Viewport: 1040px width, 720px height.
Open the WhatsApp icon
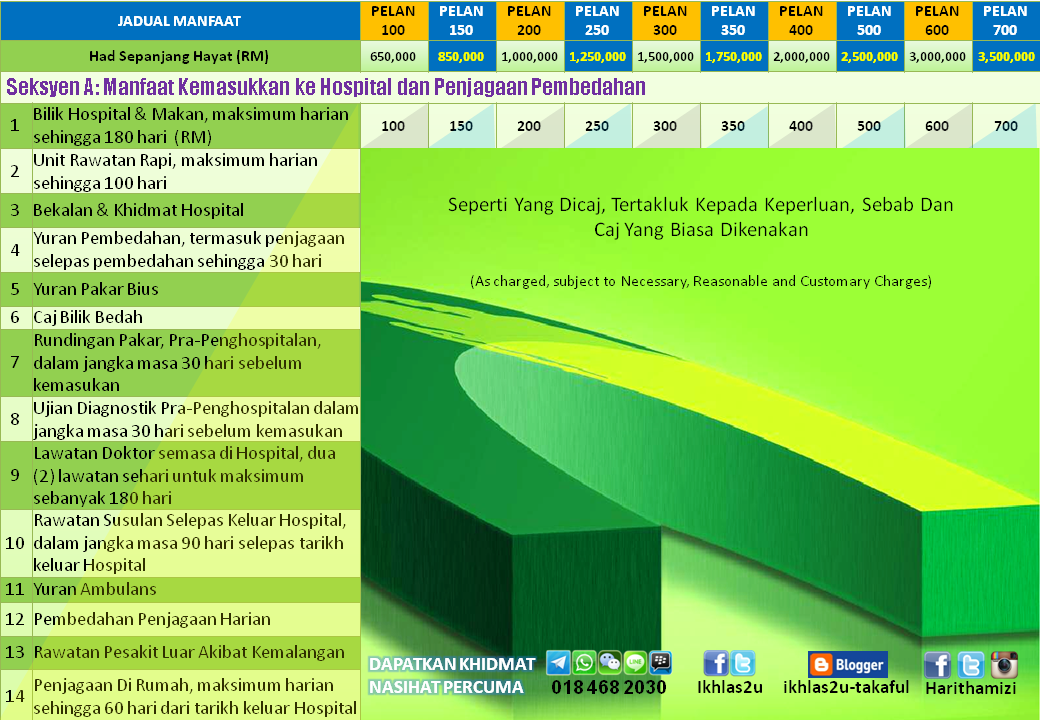coord(585,664)
